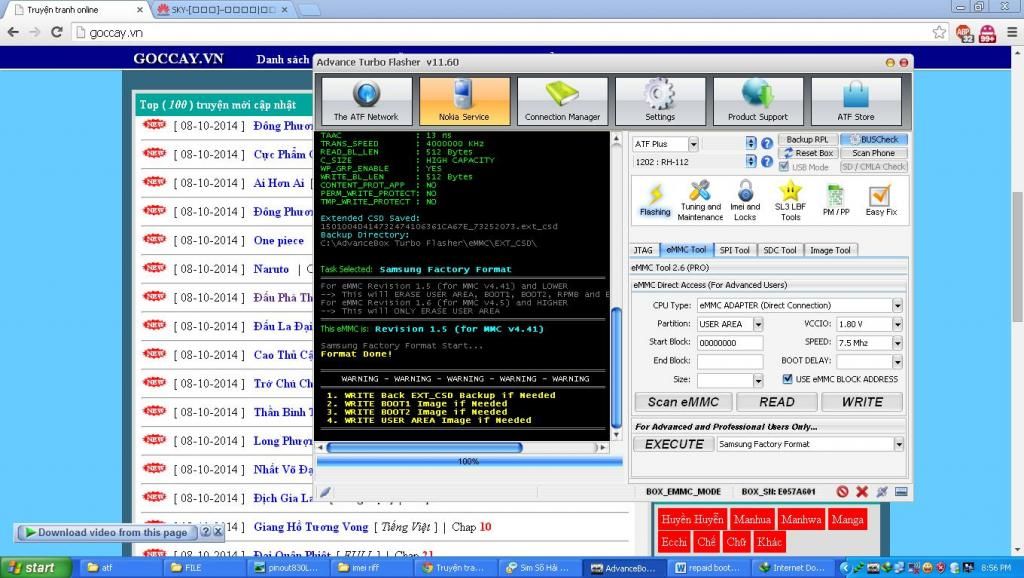This screenshot has height=578, width=1024.
Task: Open Manhua category link on webpage
Action: point(752,520)
